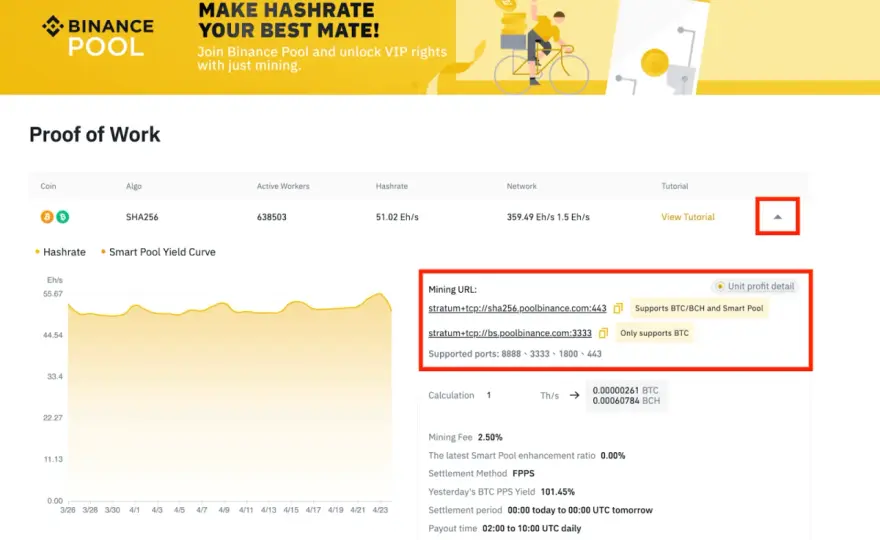Click the Bitcoin Cash coin icon
Viewport: 880px width, 540px height.
pyautogui.click(x=63, y=217)
